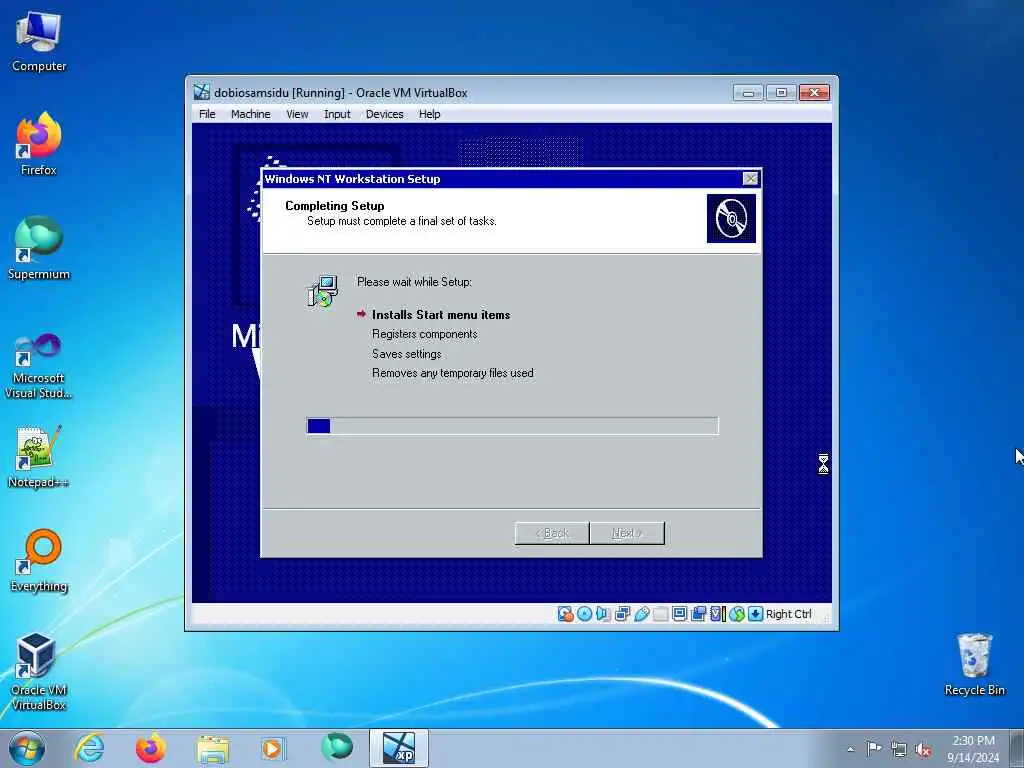Open the Windows Start menu
This screenshot has height=768, width=1024.
click(27, 748)
